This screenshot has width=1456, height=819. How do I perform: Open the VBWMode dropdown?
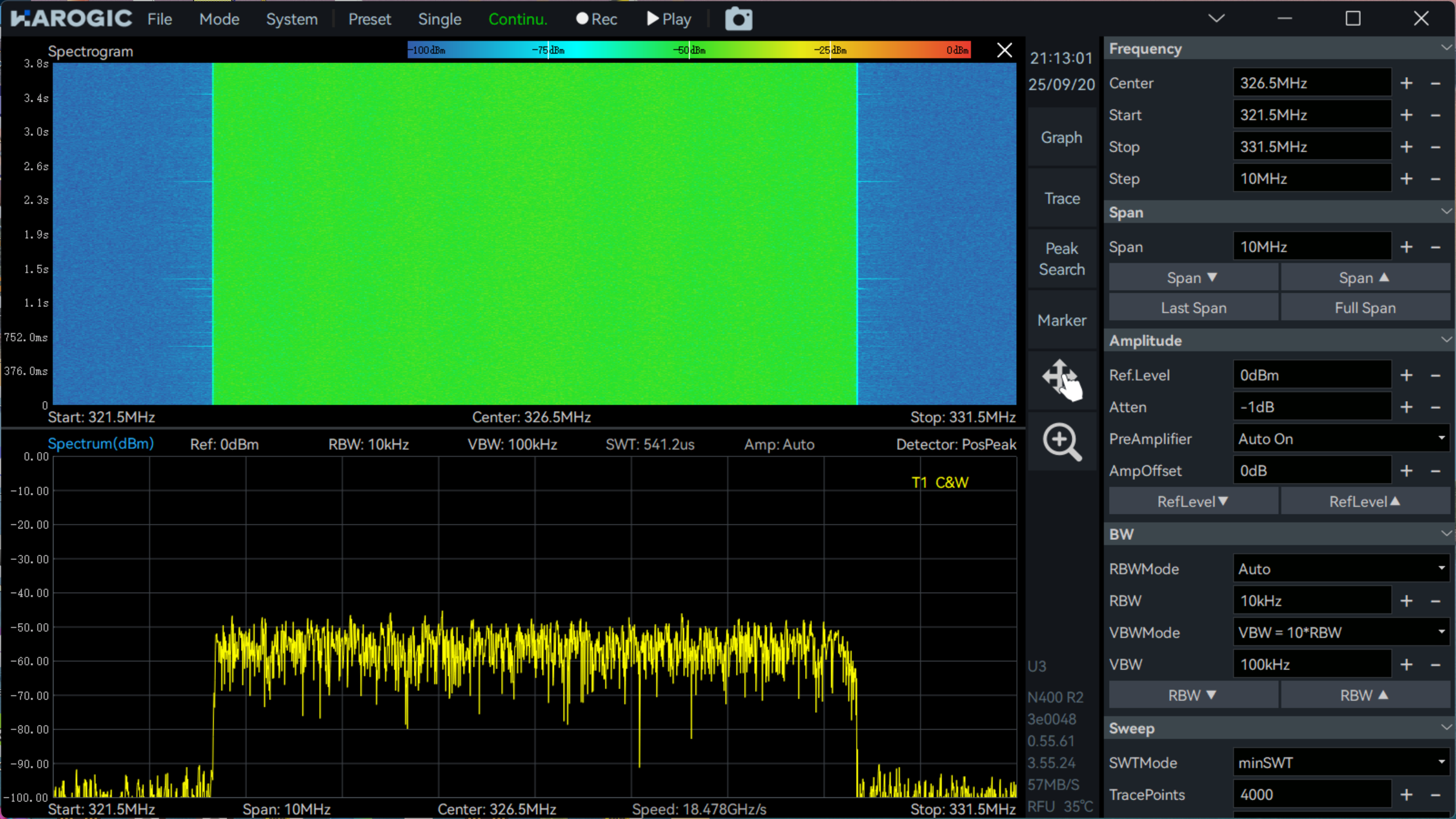click(1341, 633)
